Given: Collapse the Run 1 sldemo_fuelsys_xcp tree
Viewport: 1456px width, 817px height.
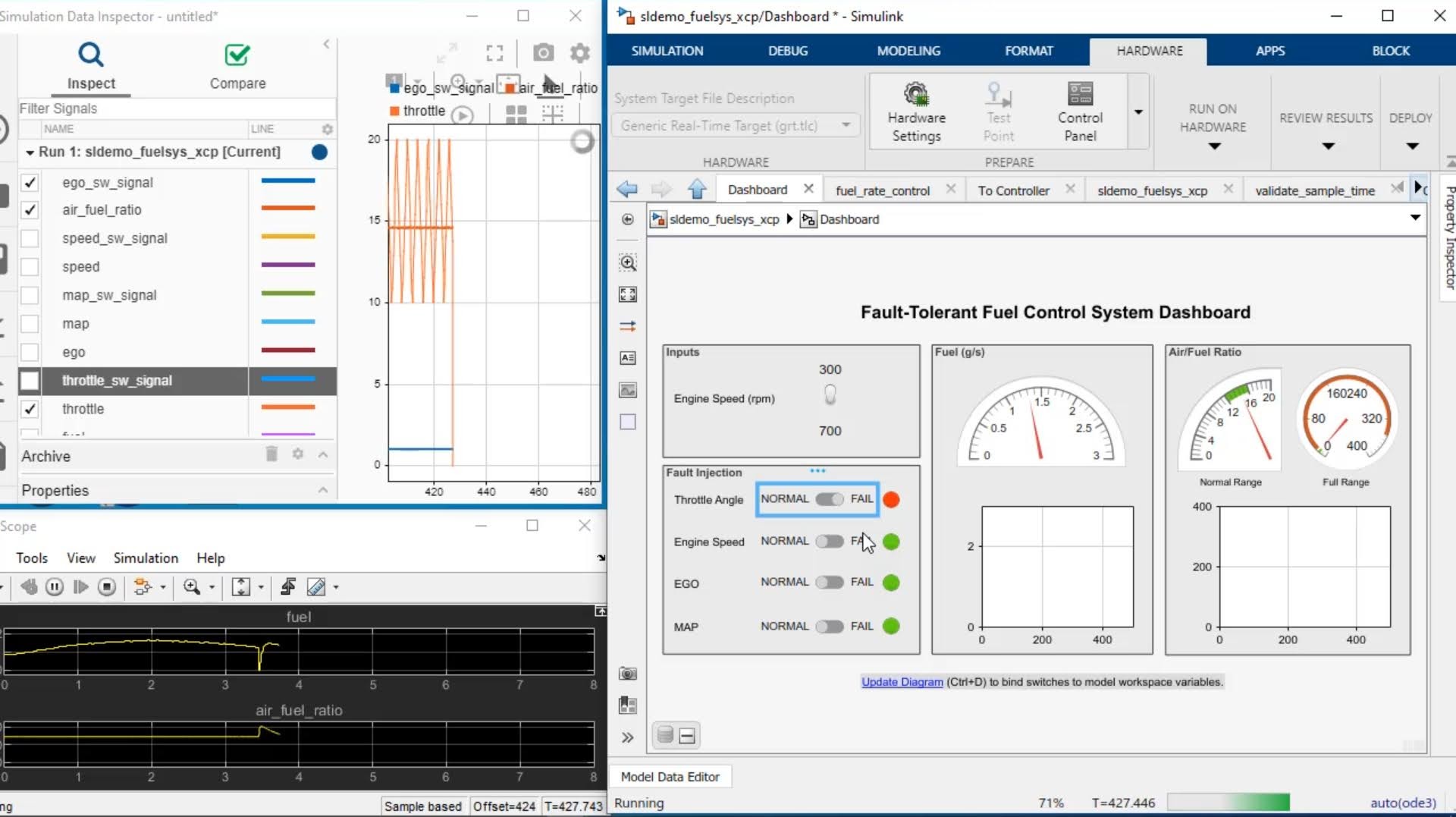Looking at the screenshot, I should (30, 152).
